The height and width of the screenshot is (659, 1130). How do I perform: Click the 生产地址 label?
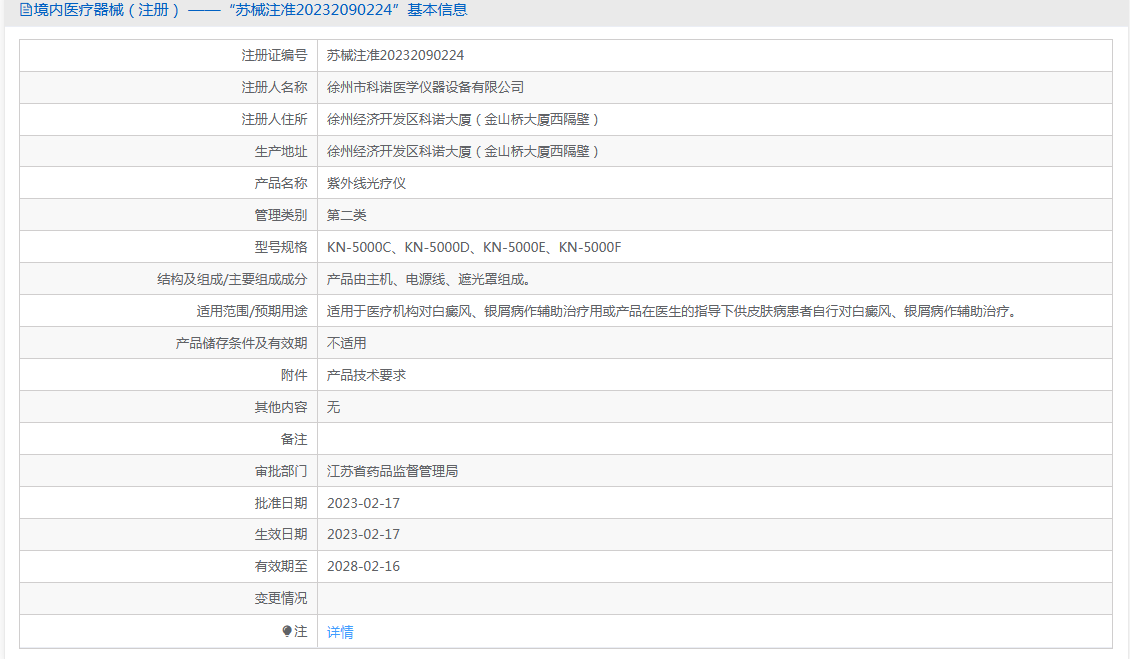(x=280, y=151)
